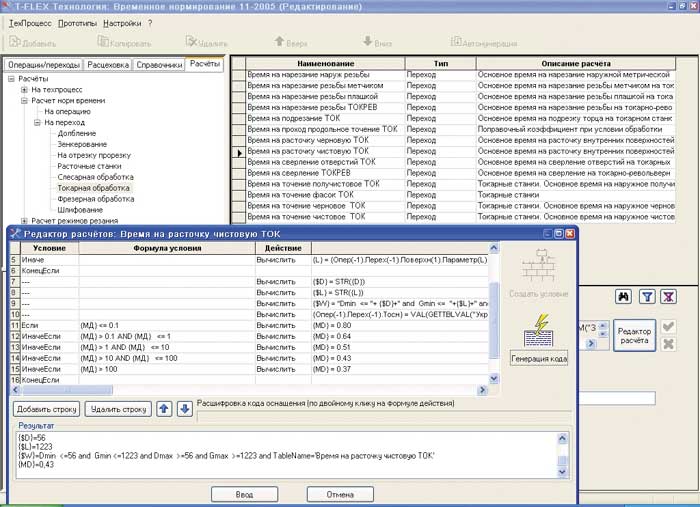Image resolution: width=700 pixels, height=507 pixels.
Task: Expand the Расчет режимов резания node
Action: point(24,220)
